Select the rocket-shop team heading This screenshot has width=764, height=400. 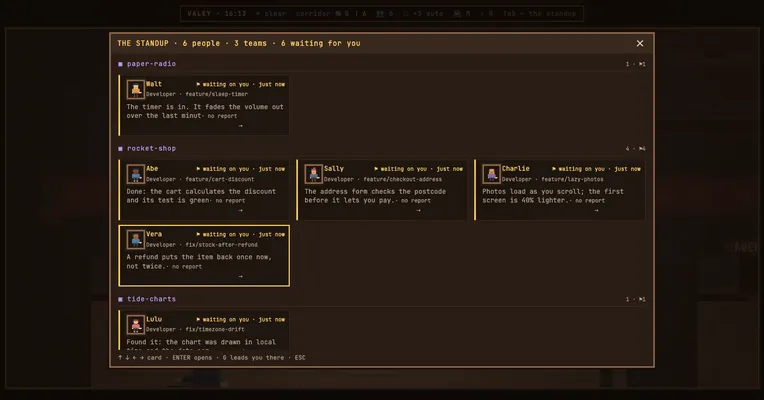tap(152, 149)
